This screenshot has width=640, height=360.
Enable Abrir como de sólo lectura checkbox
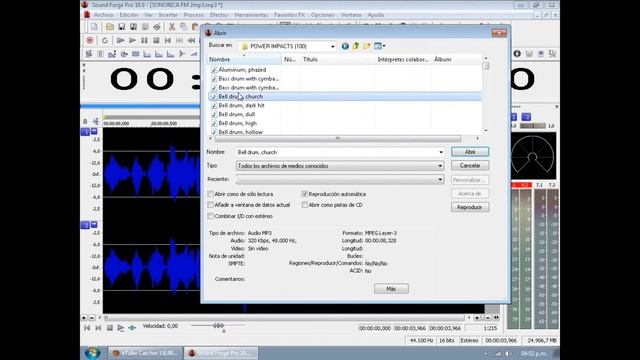(211, 194)
